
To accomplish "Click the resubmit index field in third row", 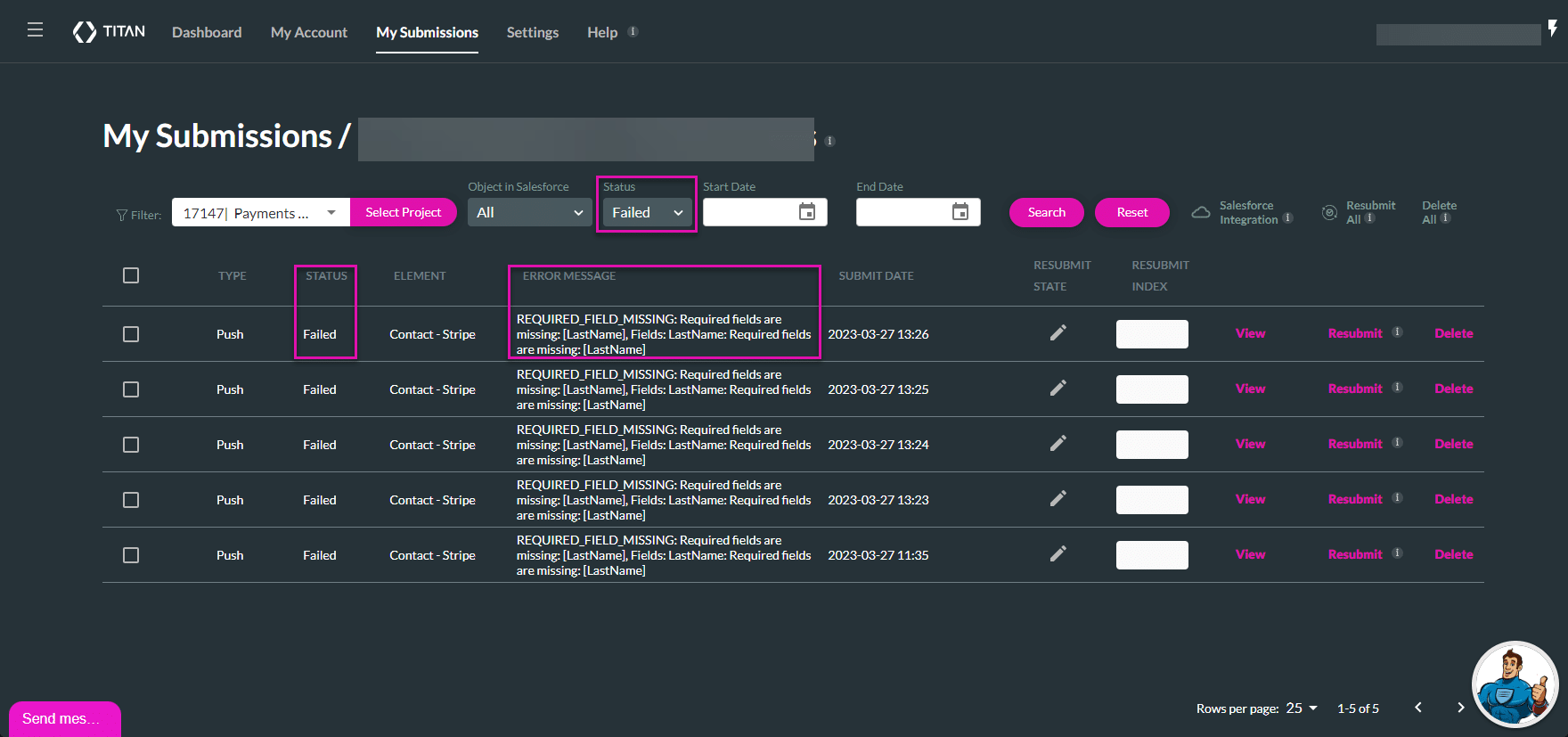I will click(1151, 445).
